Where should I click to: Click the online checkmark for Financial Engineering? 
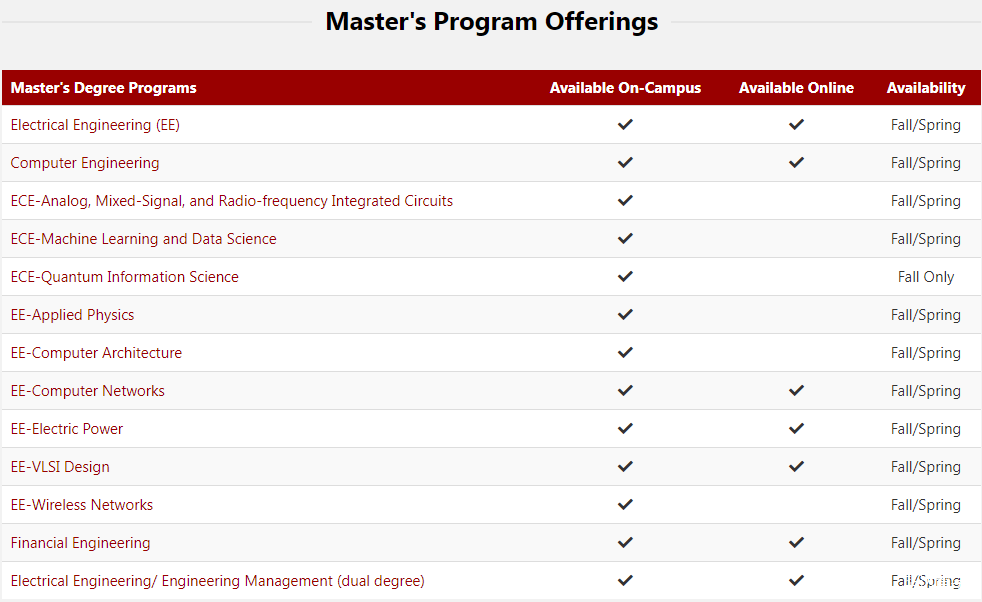[x=796, y=543]
